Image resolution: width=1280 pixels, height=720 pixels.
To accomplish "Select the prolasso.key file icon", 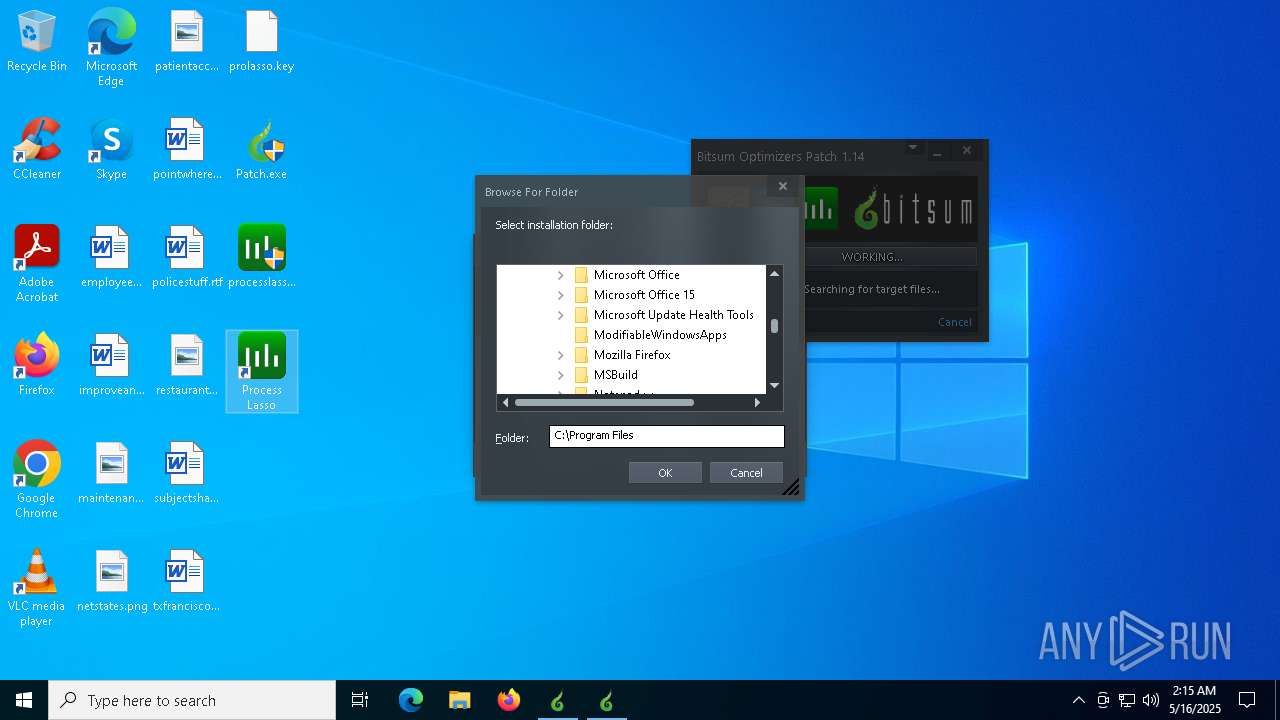I will pyautogui.click(x=261, y=42).
